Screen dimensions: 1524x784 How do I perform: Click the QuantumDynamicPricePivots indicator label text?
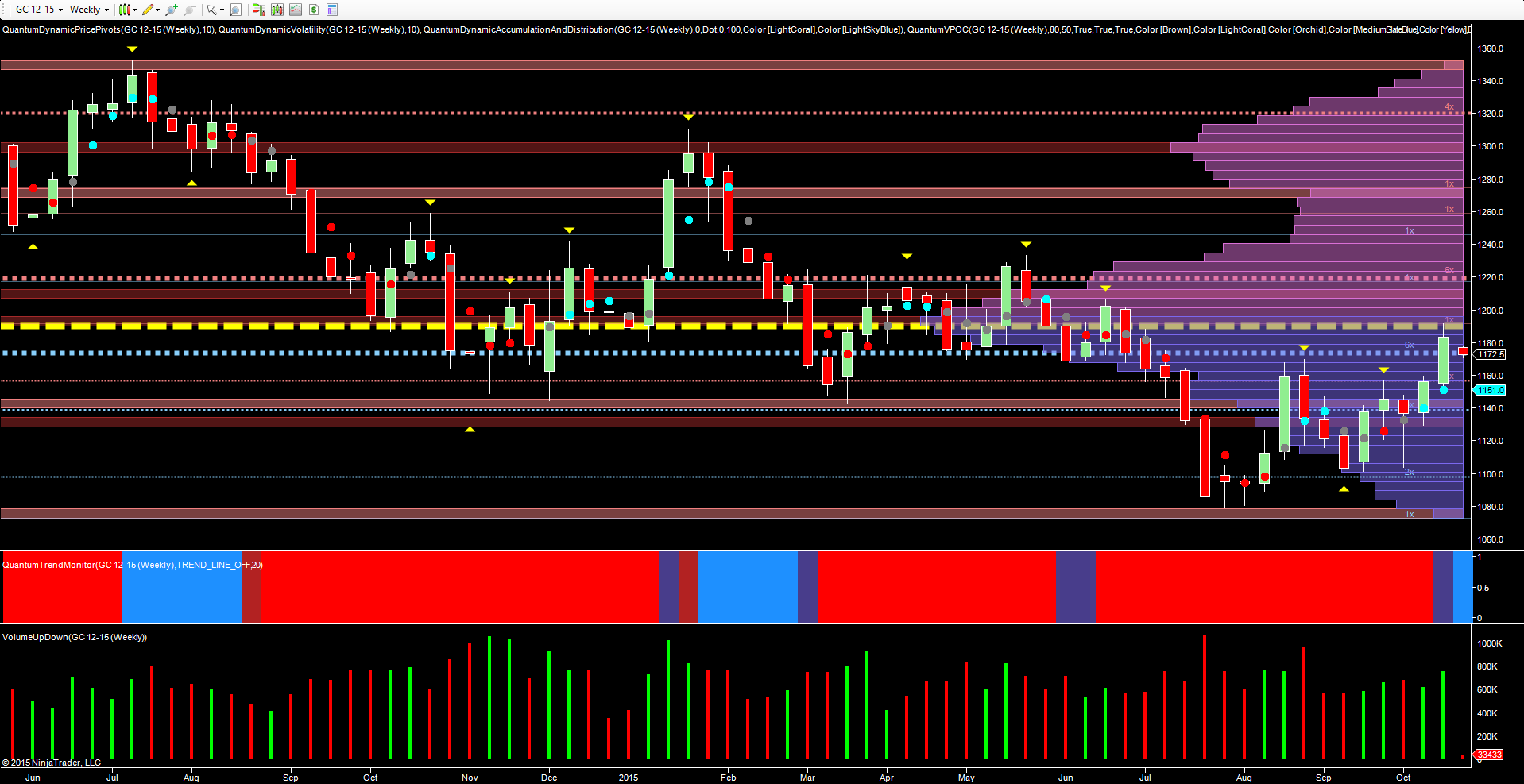109,29
